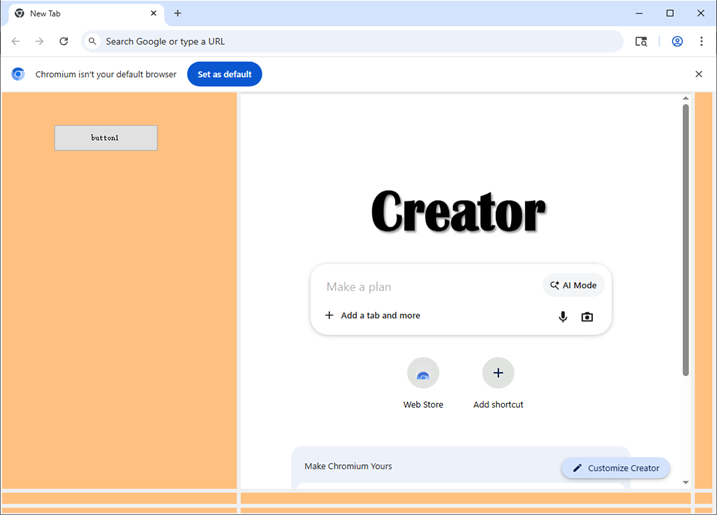Click the Chrome favicon on the New Tab tab
Image resolution: width=717 pixels, height=515 pixels.
tap(19, 13)
